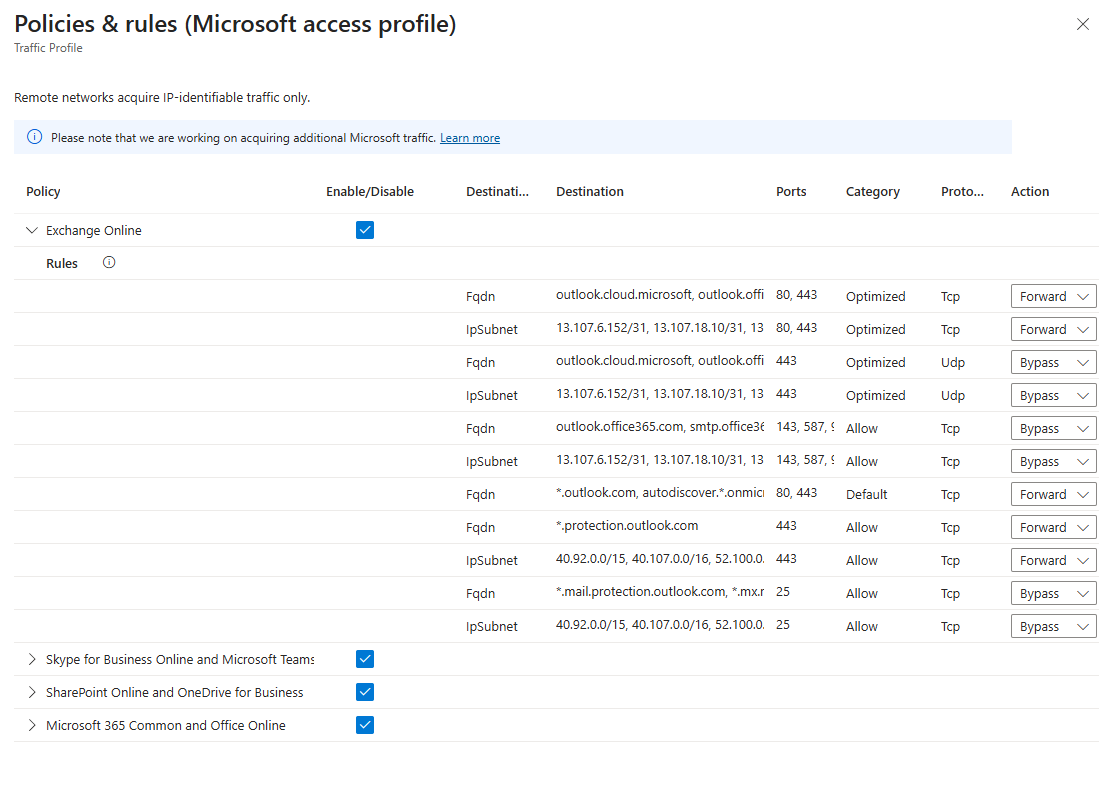Viewport: 1118px width, 812px height.
Task: Toggle the Skype for Business Online checkbox
Action: (365, 659)
